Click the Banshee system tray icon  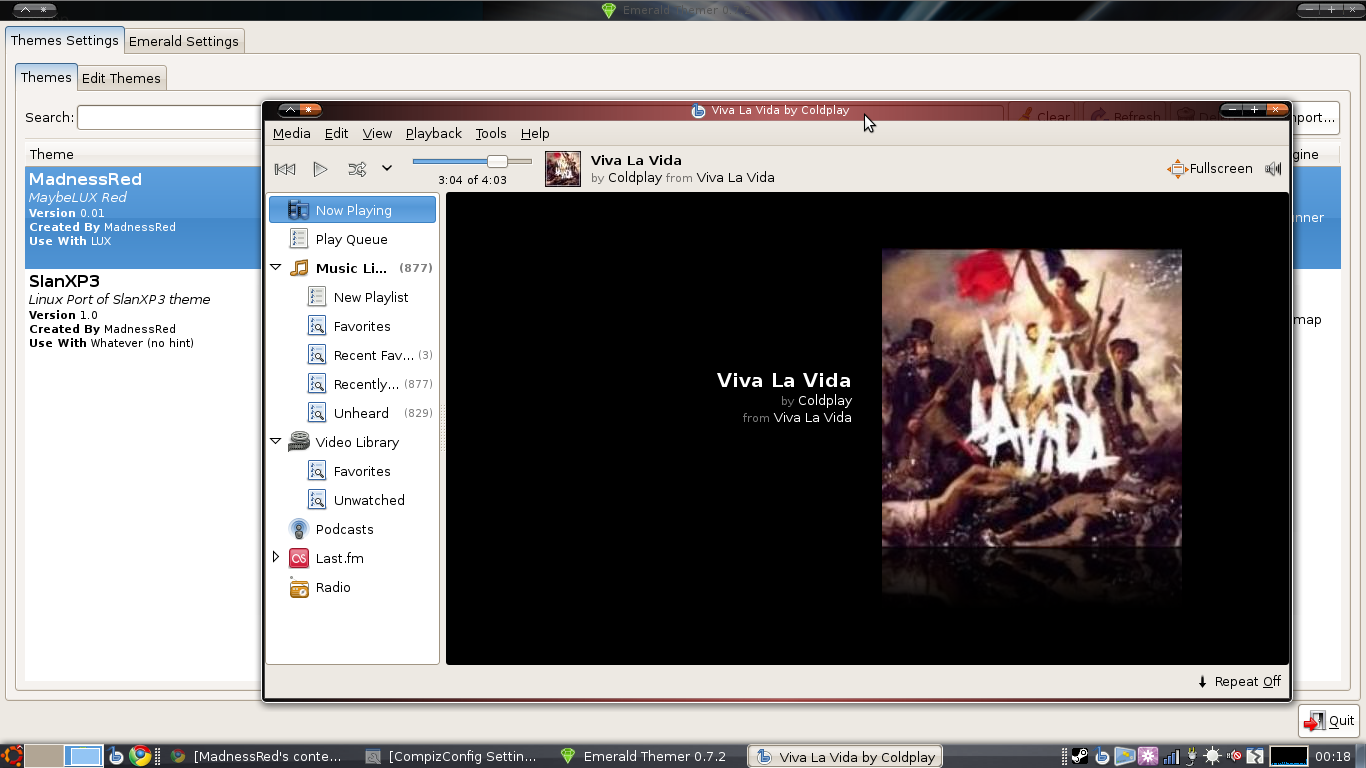[x=1102, y=756]
